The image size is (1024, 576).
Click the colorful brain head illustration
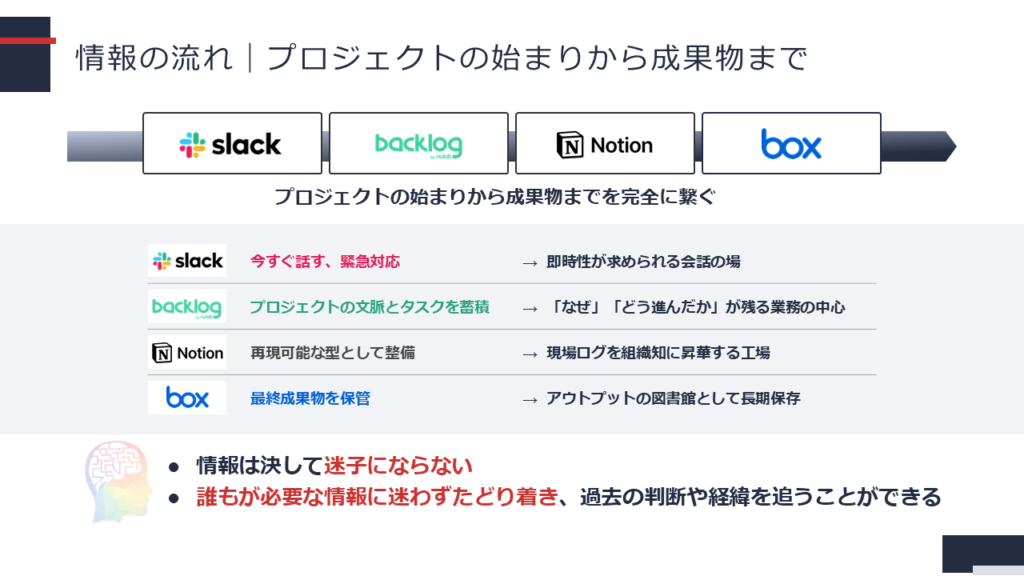click(x=118, y=483)
